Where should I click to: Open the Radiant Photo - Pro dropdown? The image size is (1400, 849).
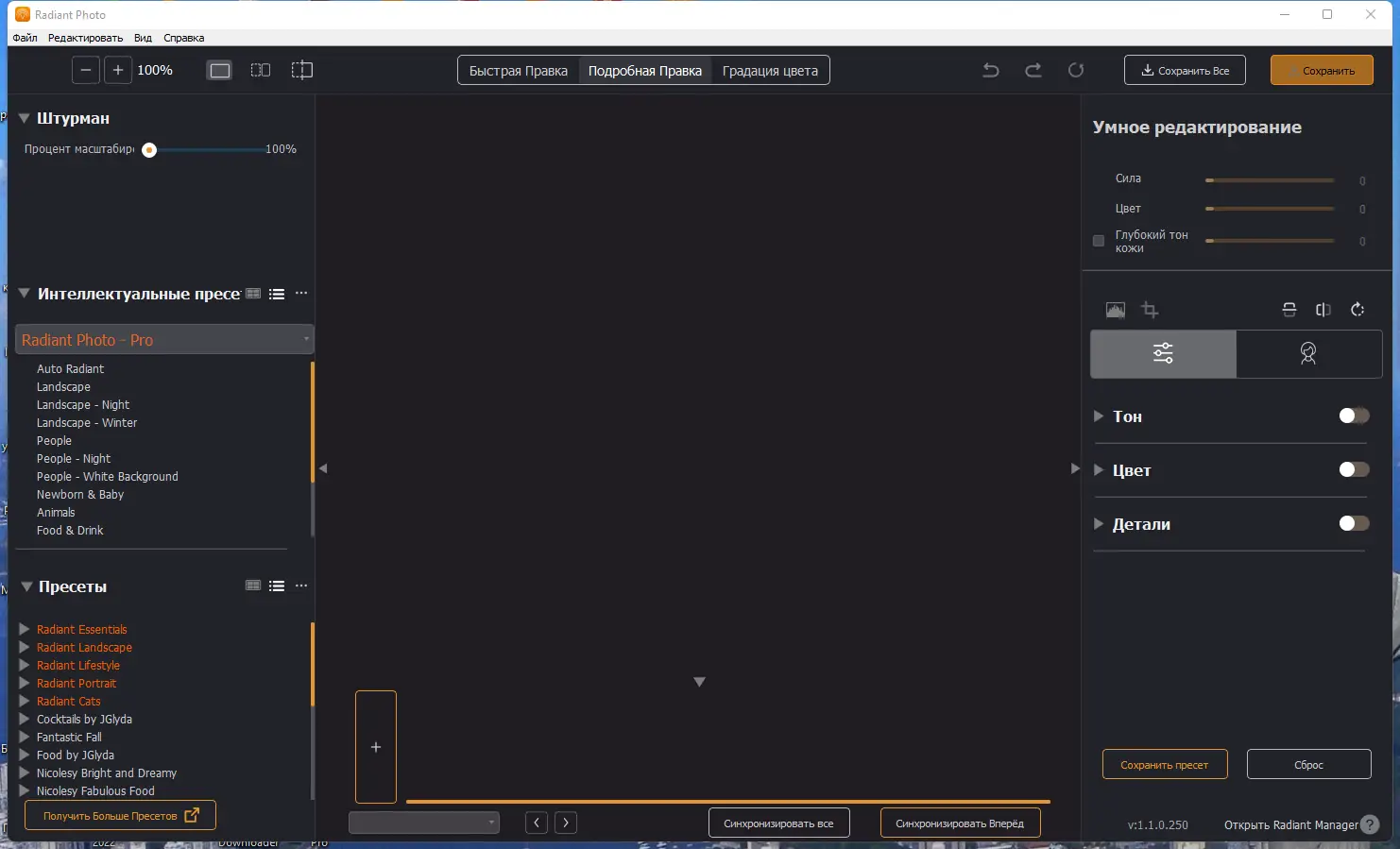coord(164,340)
